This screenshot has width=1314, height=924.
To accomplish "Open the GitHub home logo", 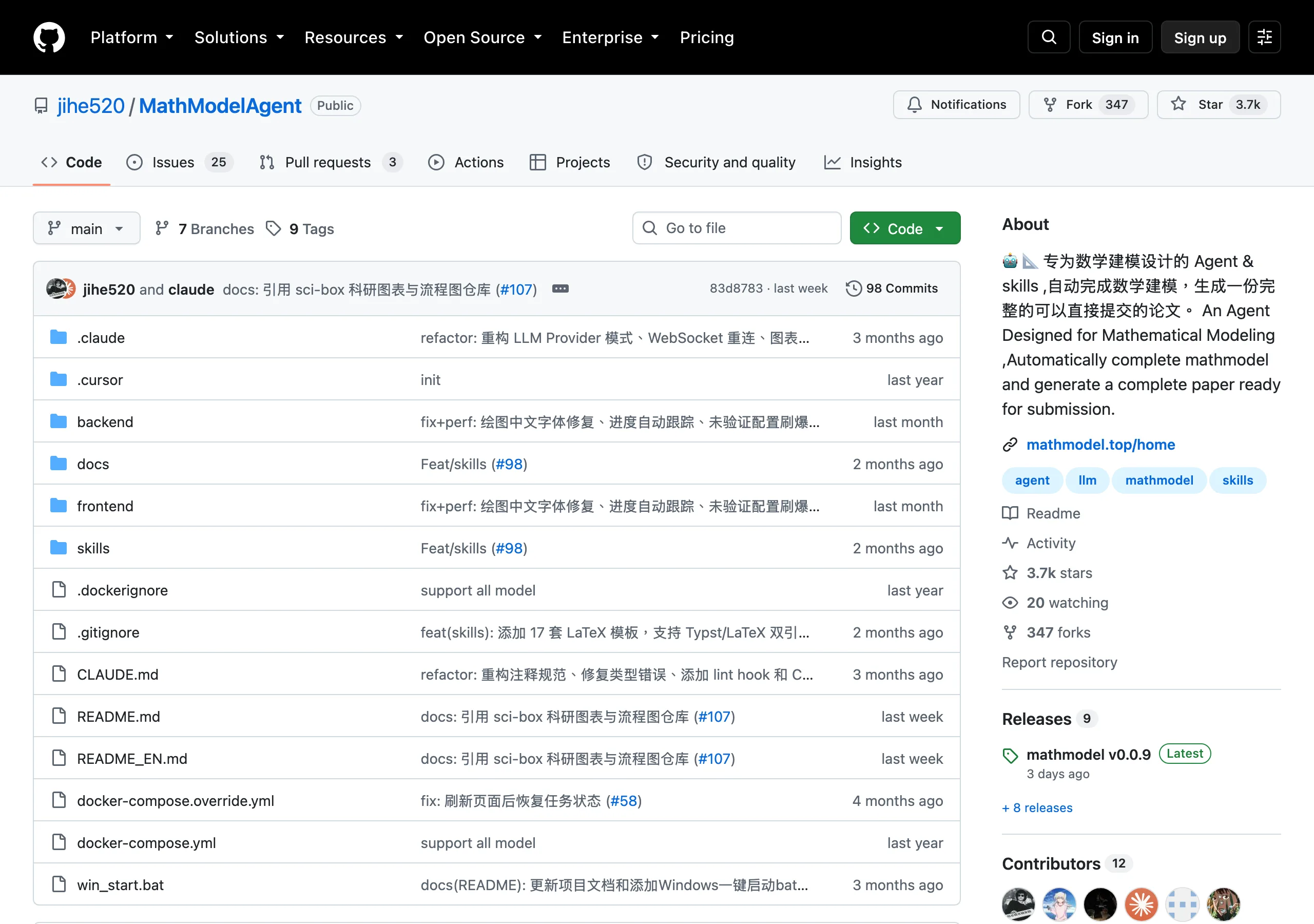I will 49,37.
